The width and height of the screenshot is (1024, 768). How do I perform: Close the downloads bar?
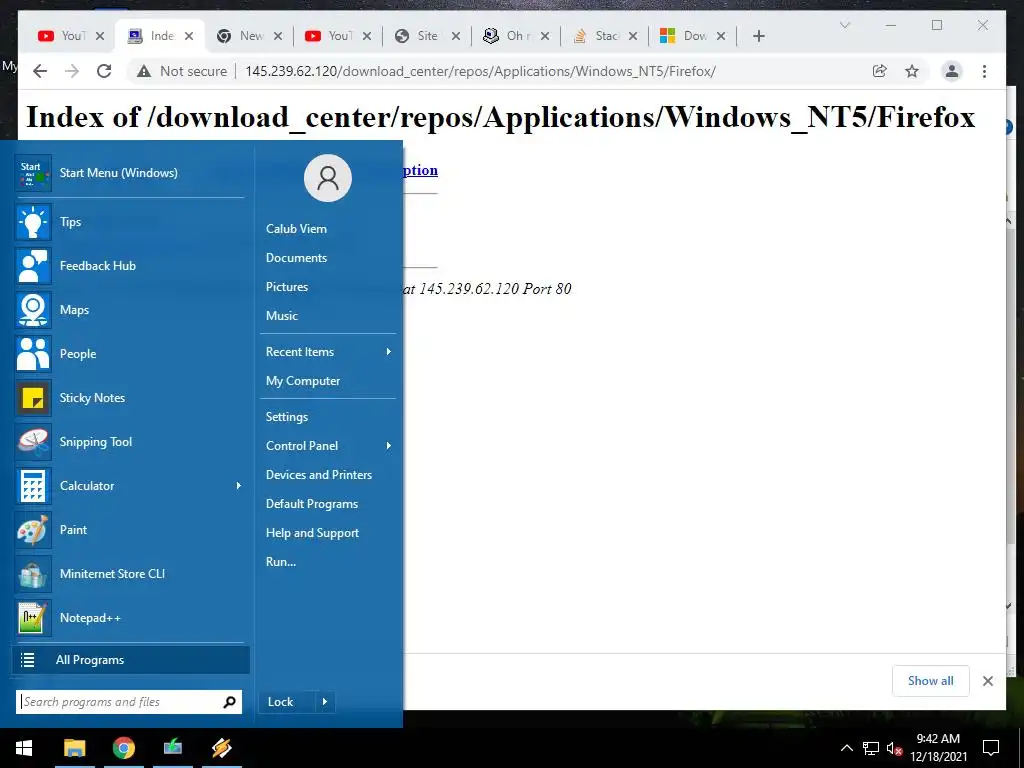click(x=987, y=681)
